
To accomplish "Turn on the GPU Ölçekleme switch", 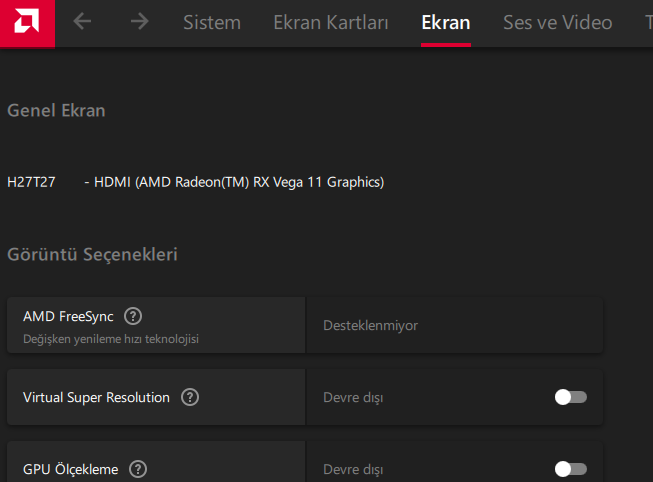I will [x=571, y=469].
